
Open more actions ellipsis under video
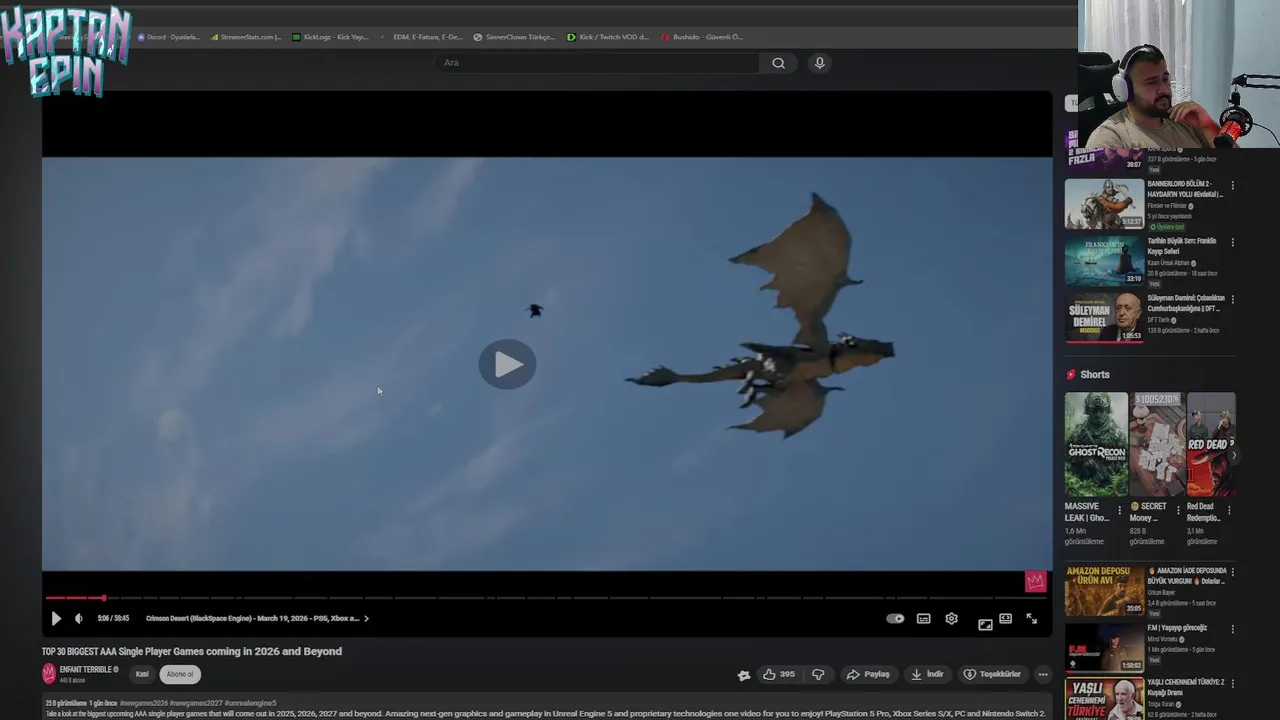1043,675
